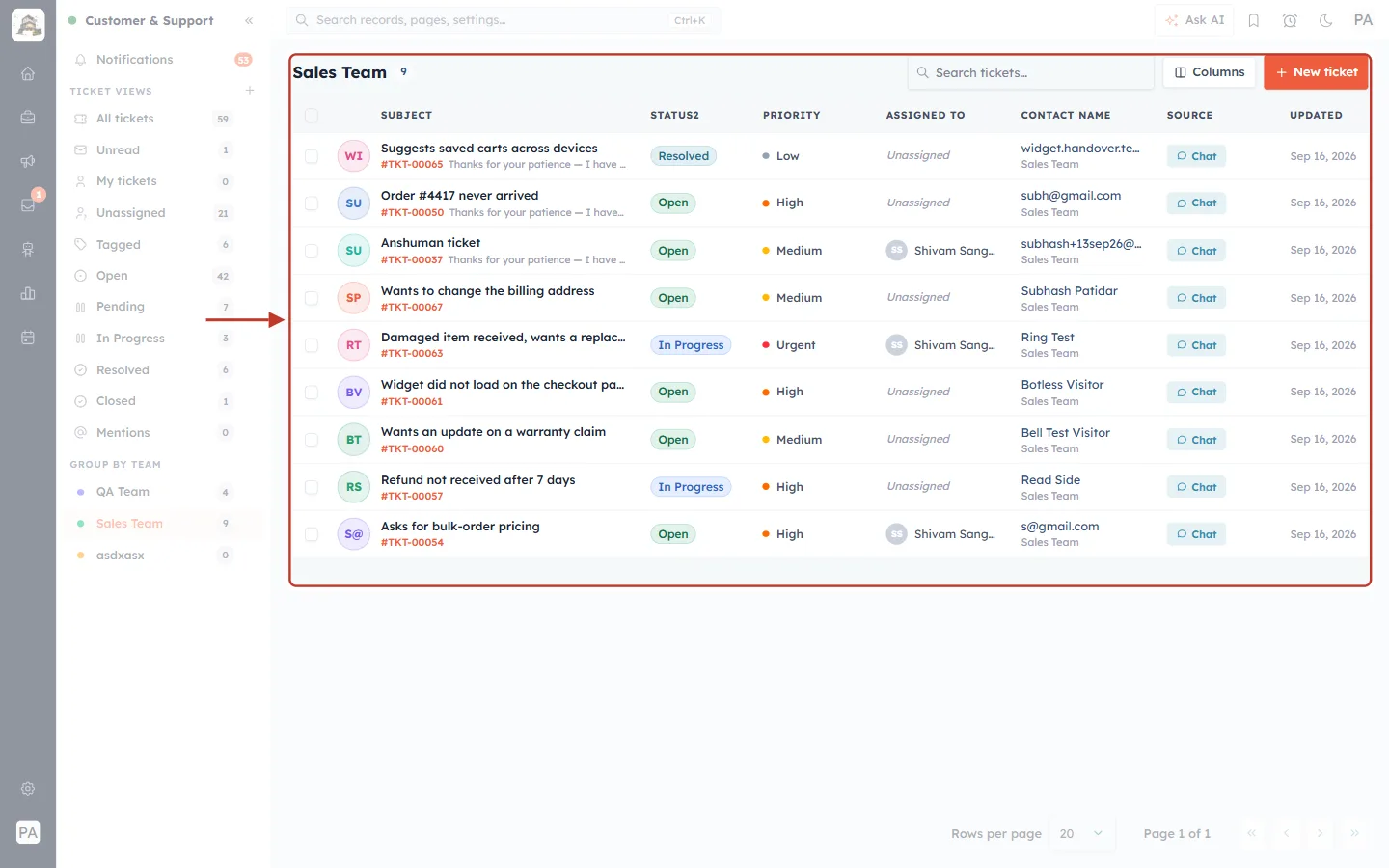
Task: Click contact name Botless Visitor
Action: pos(1062,385)
